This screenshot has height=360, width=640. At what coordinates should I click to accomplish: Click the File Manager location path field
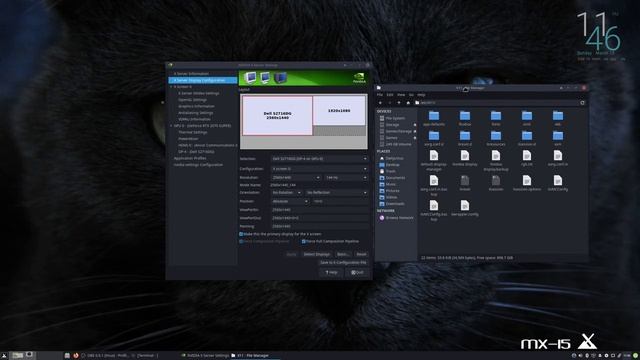496,103
